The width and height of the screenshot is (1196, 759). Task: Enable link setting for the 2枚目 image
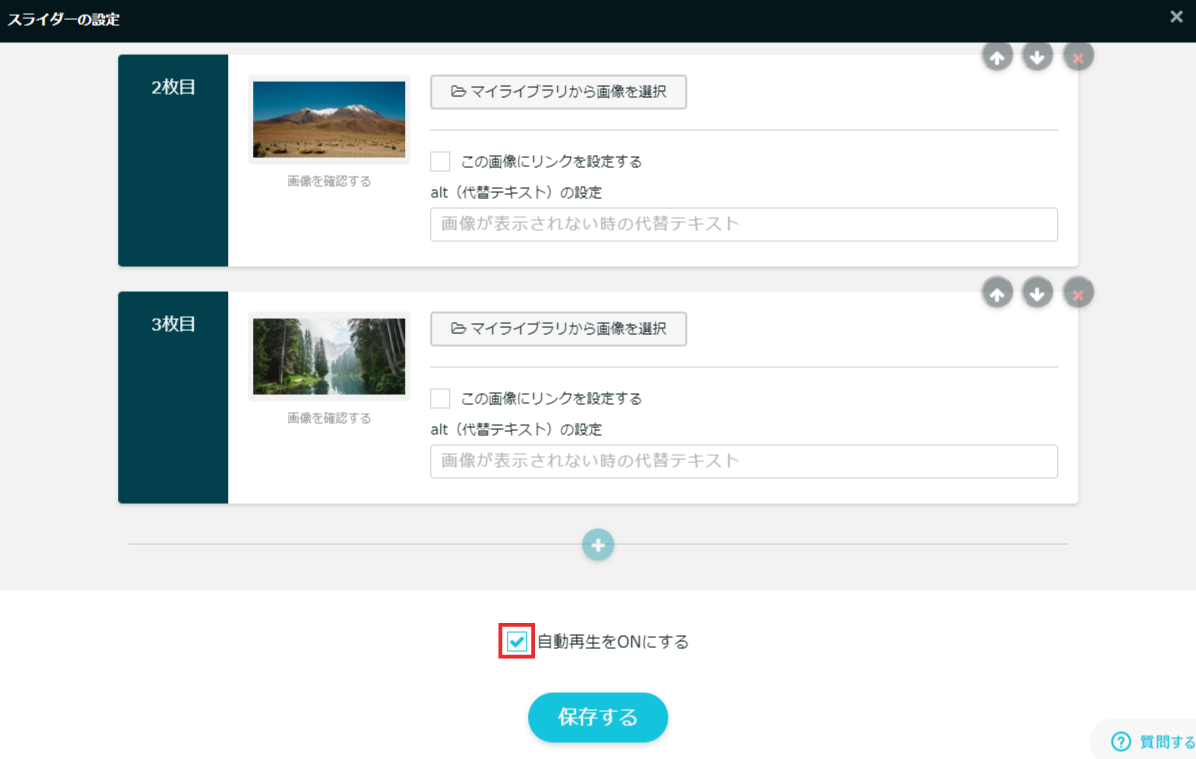pos(440,162)
